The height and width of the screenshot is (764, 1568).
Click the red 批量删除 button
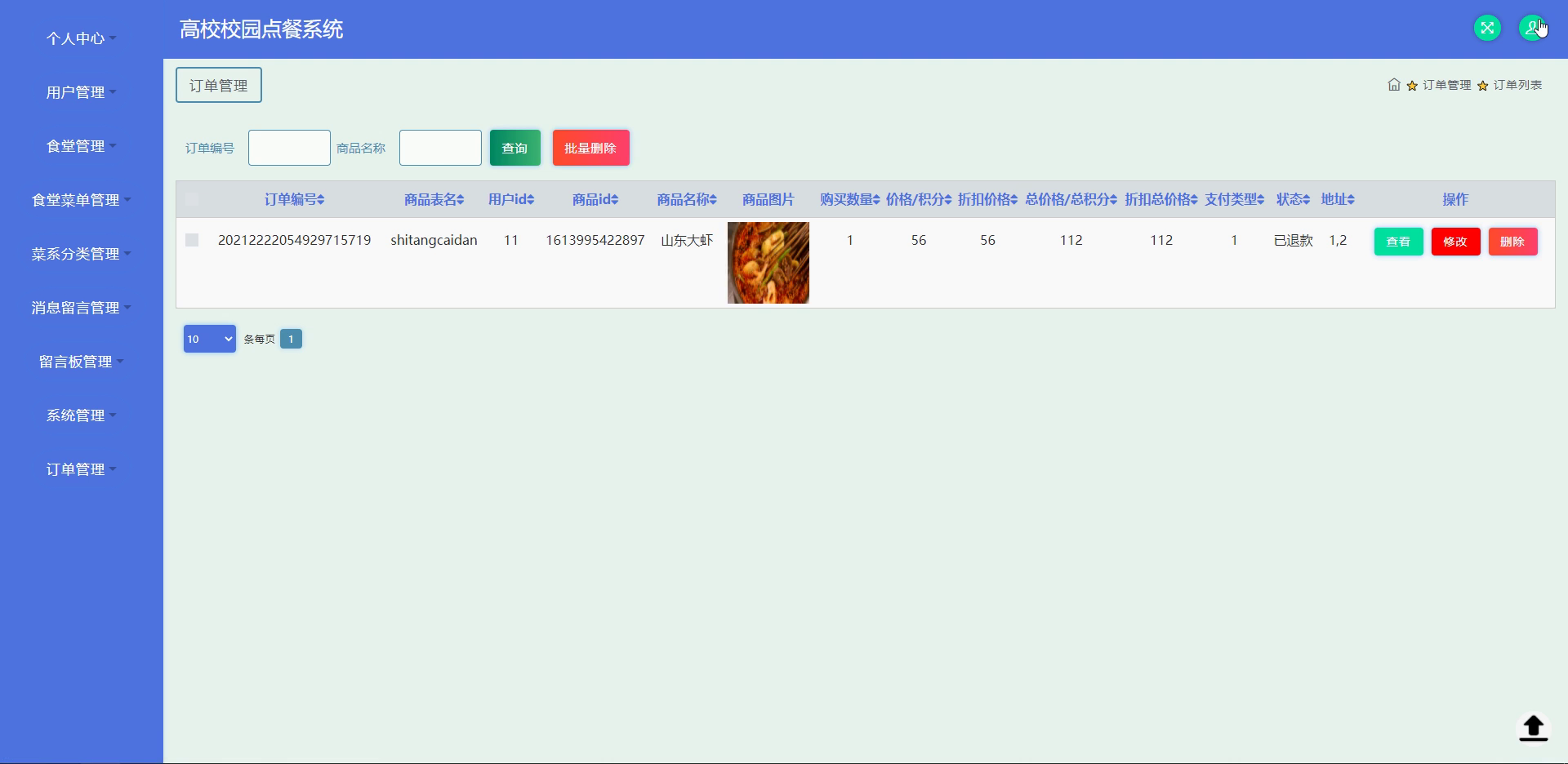(x=590, y=148)
